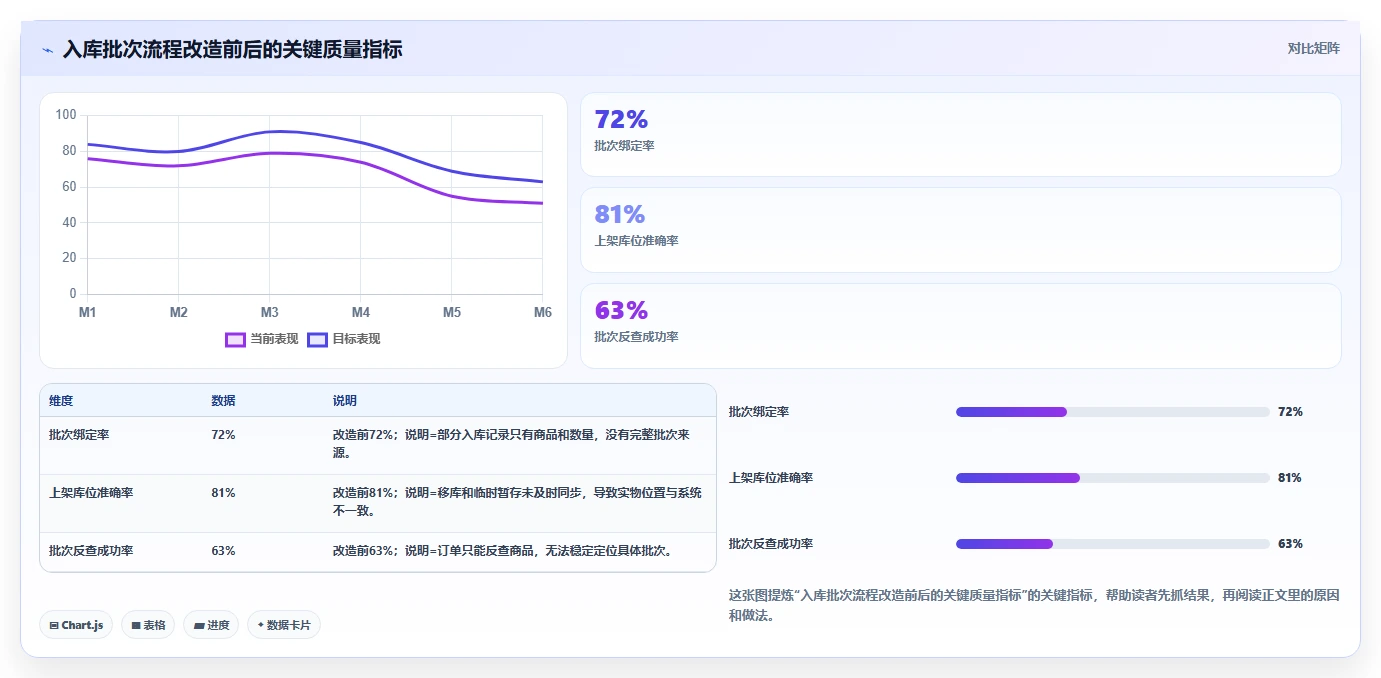Click the 72% value next to progress bar
Viewport: 1381px width, 678px height.
[x=1290, y=412]
